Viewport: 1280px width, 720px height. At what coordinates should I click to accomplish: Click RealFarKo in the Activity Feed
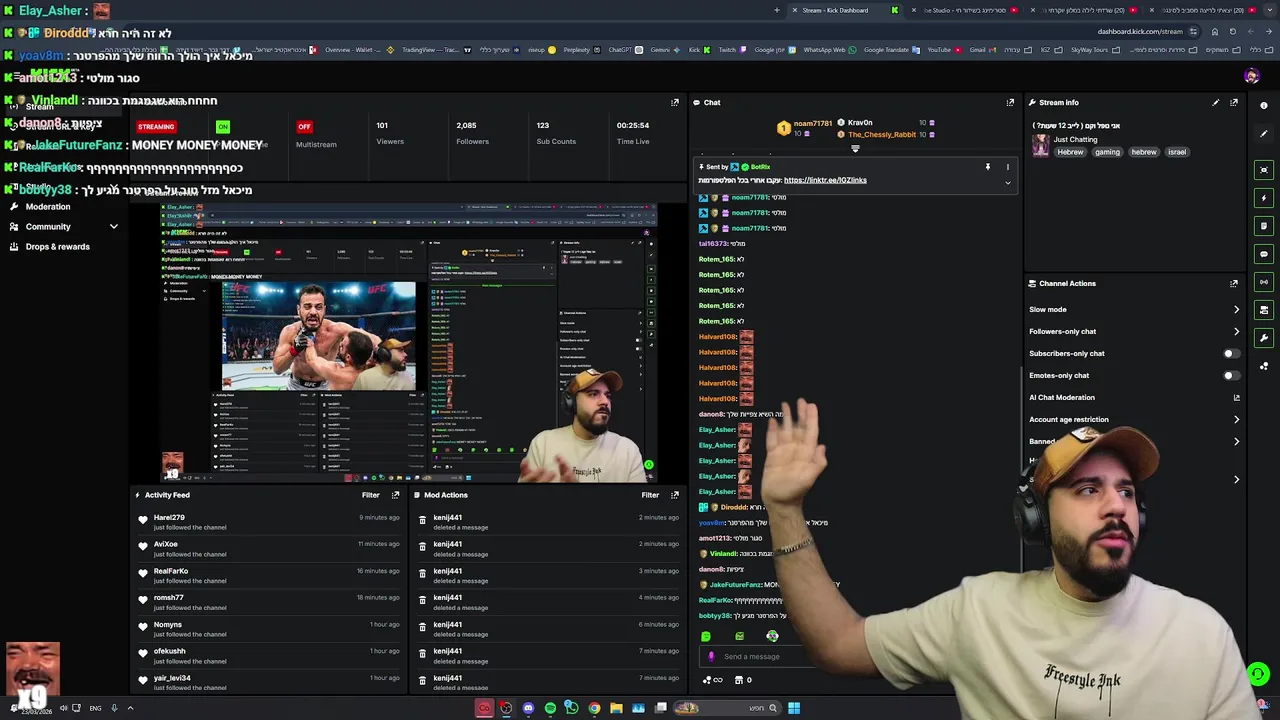point(171,571)
